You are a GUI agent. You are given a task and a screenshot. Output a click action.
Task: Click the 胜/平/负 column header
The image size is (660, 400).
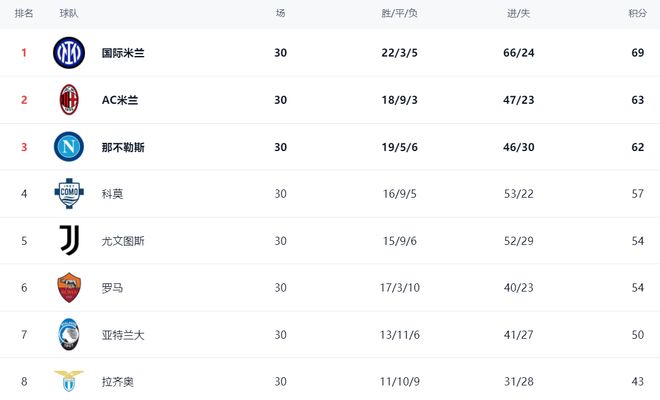click(x=400, y=13)
